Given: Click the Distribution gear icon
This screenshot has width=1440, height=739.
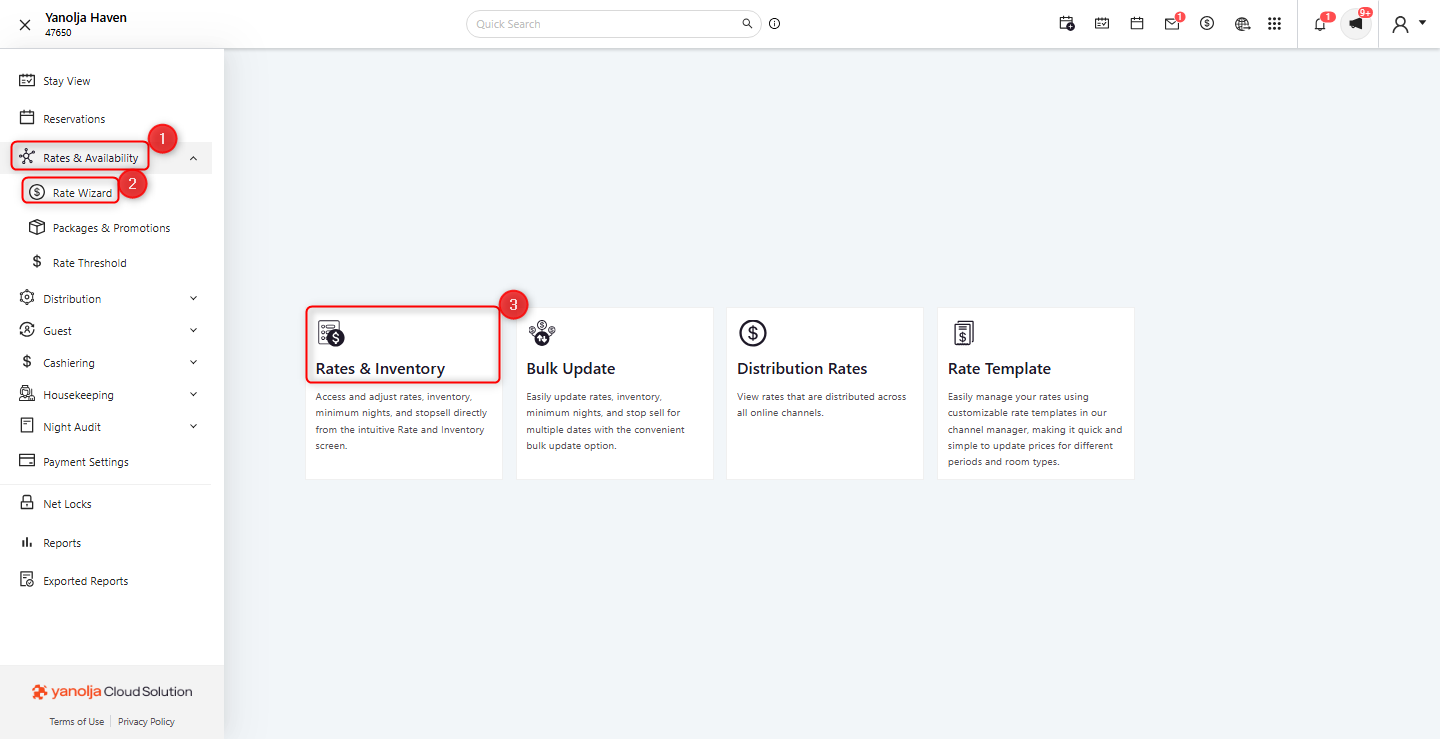Looking at the screenshot, I should [x=27, y=298].
